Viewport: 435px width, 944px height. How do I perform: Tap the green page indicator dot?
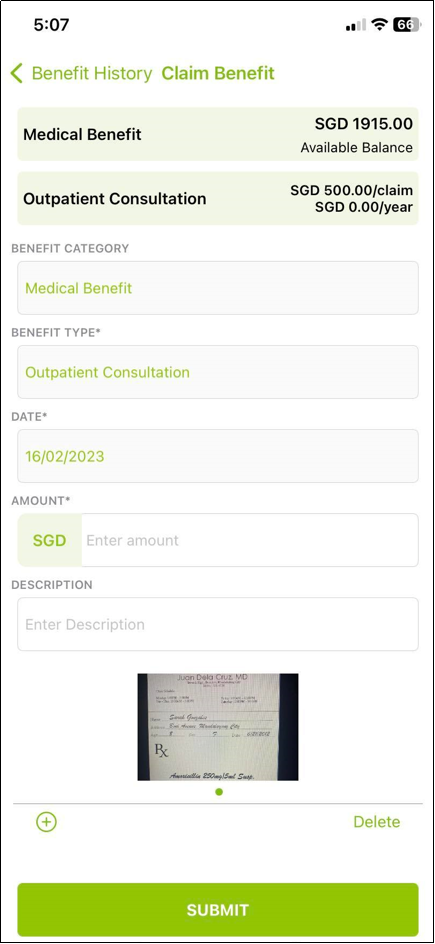218,792
